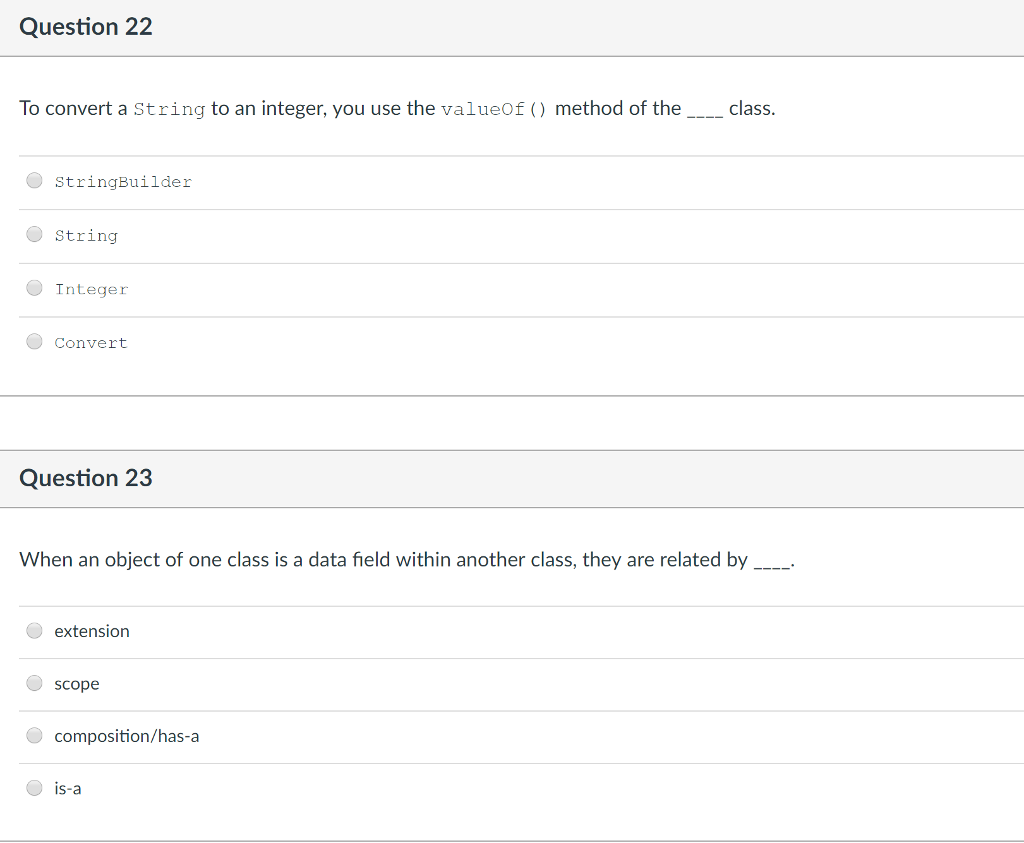Click the Question 22 header
1024x843 pixels.
coord(85,27)
